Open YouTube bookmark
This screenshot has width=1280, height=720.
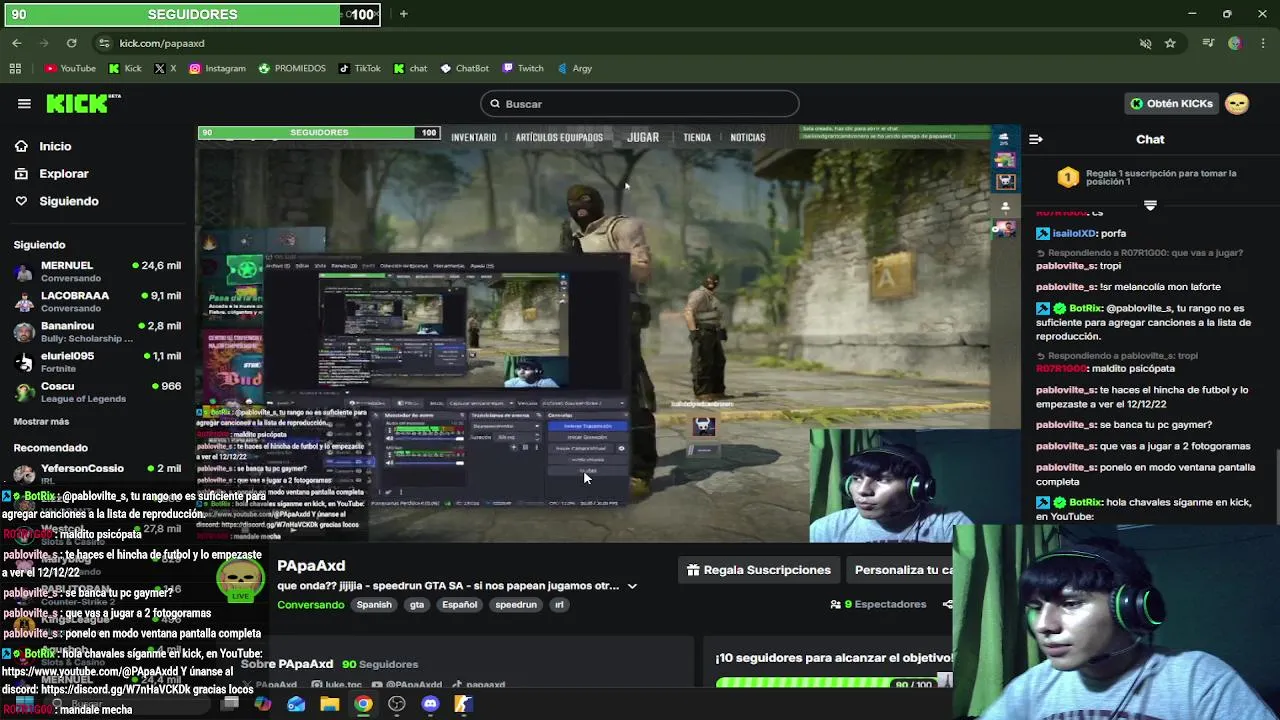[x=70, y=68]
